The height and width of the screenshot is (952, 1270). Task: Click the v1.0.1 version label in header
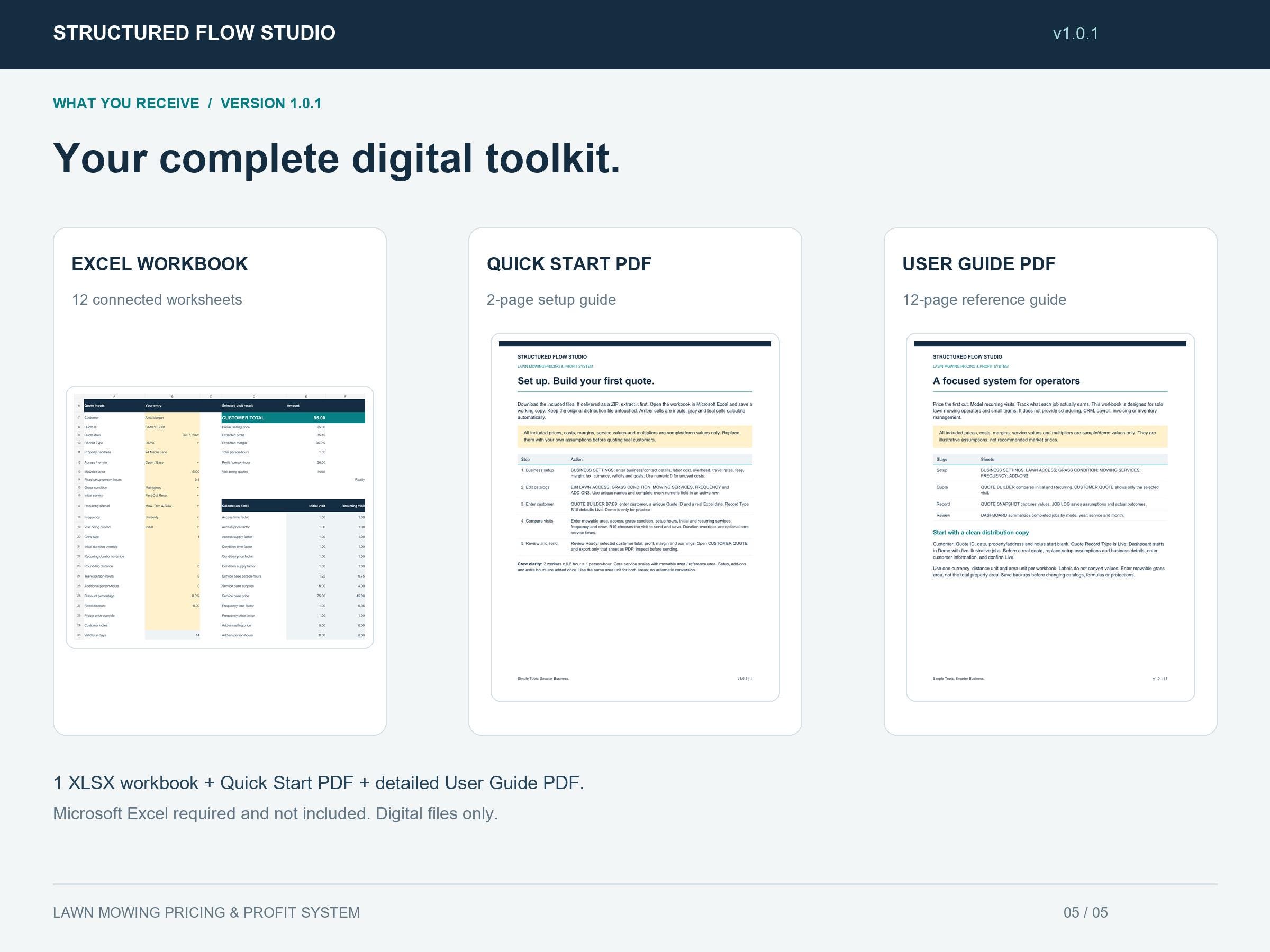click(1075, 33)
